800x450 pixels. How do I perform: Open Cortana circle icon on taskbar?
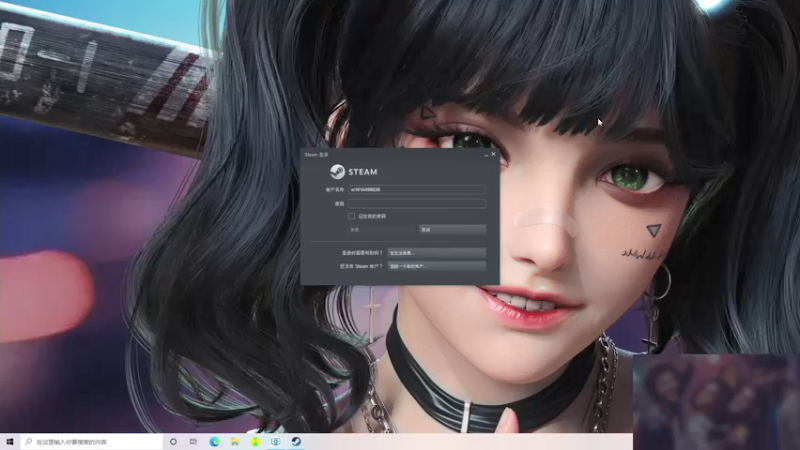click(x=173, y=442)
